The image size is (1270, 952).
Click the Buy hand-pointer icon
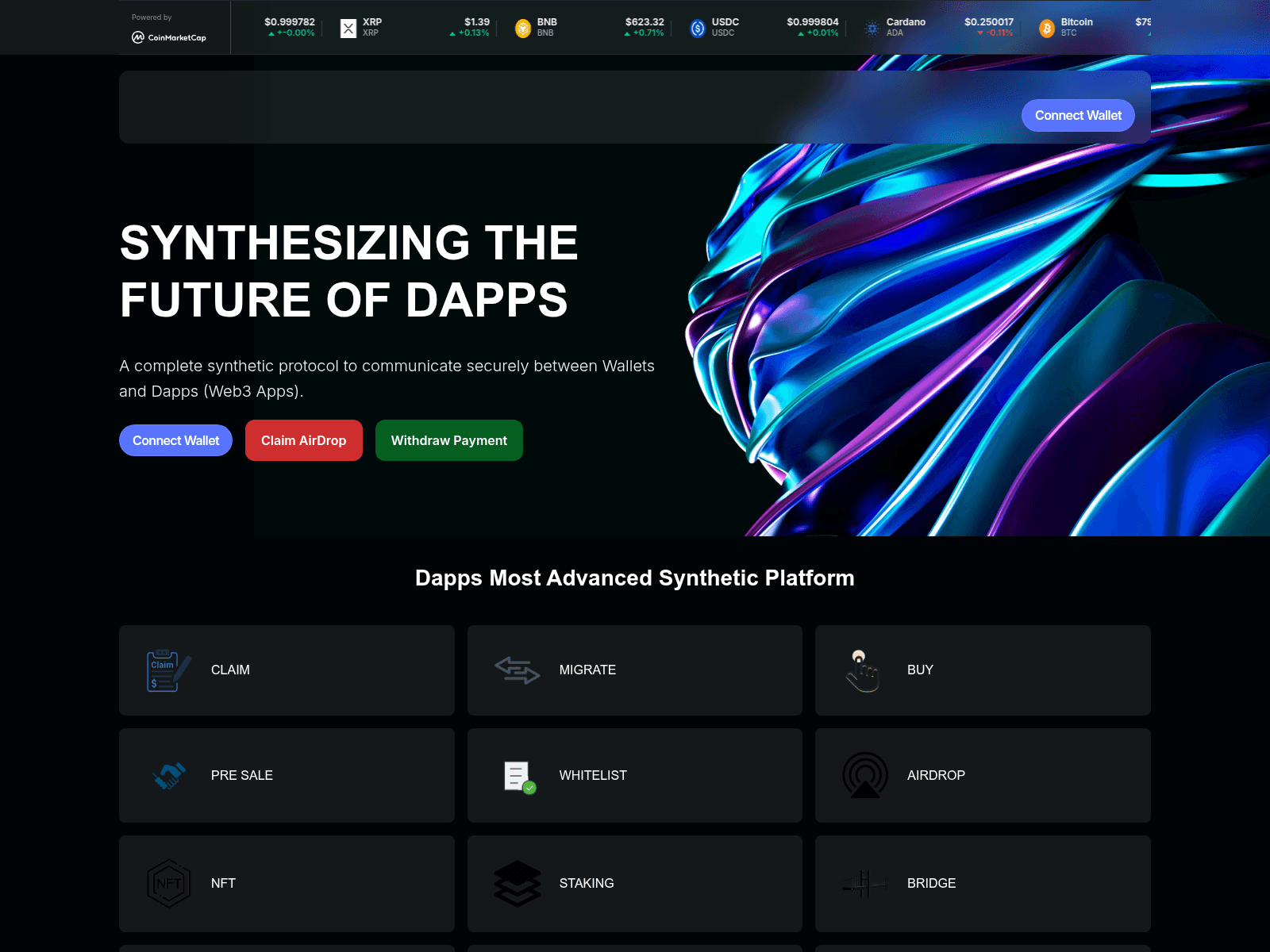click(864, 671)
